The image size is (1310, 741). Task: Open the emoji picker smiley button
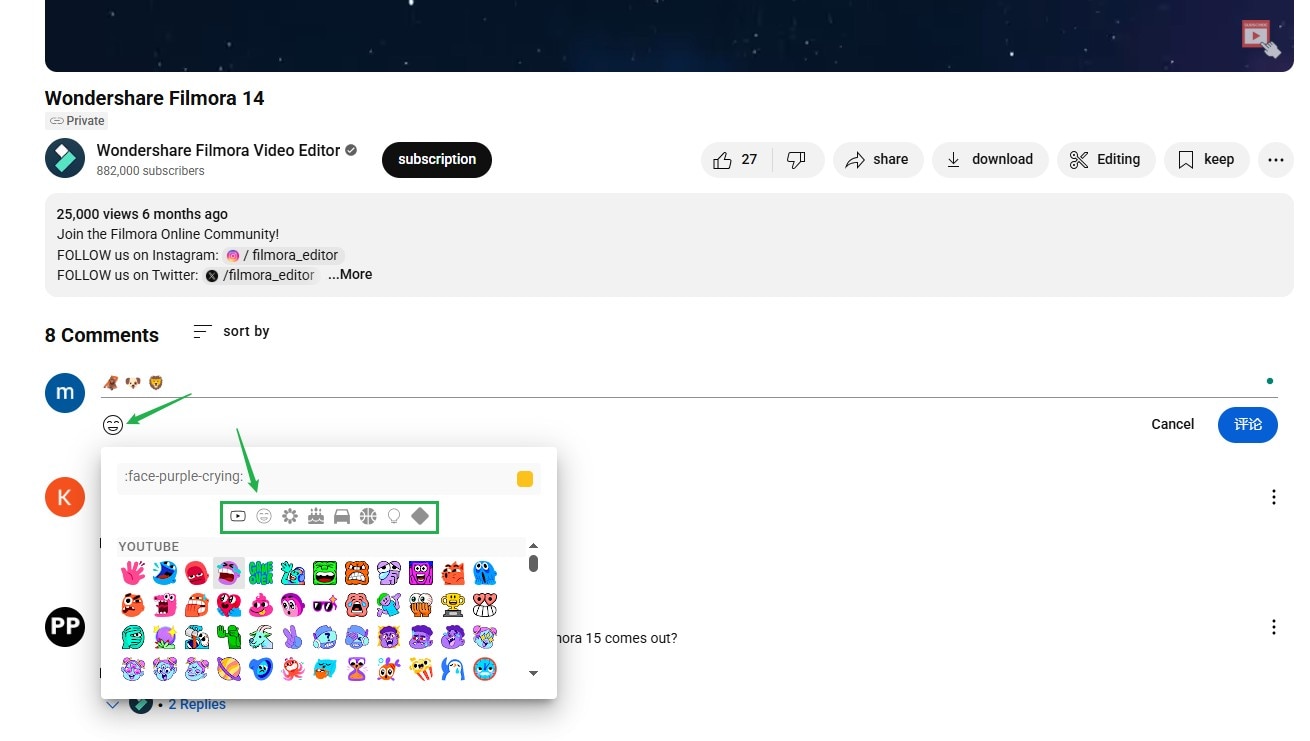click(113, 425)
